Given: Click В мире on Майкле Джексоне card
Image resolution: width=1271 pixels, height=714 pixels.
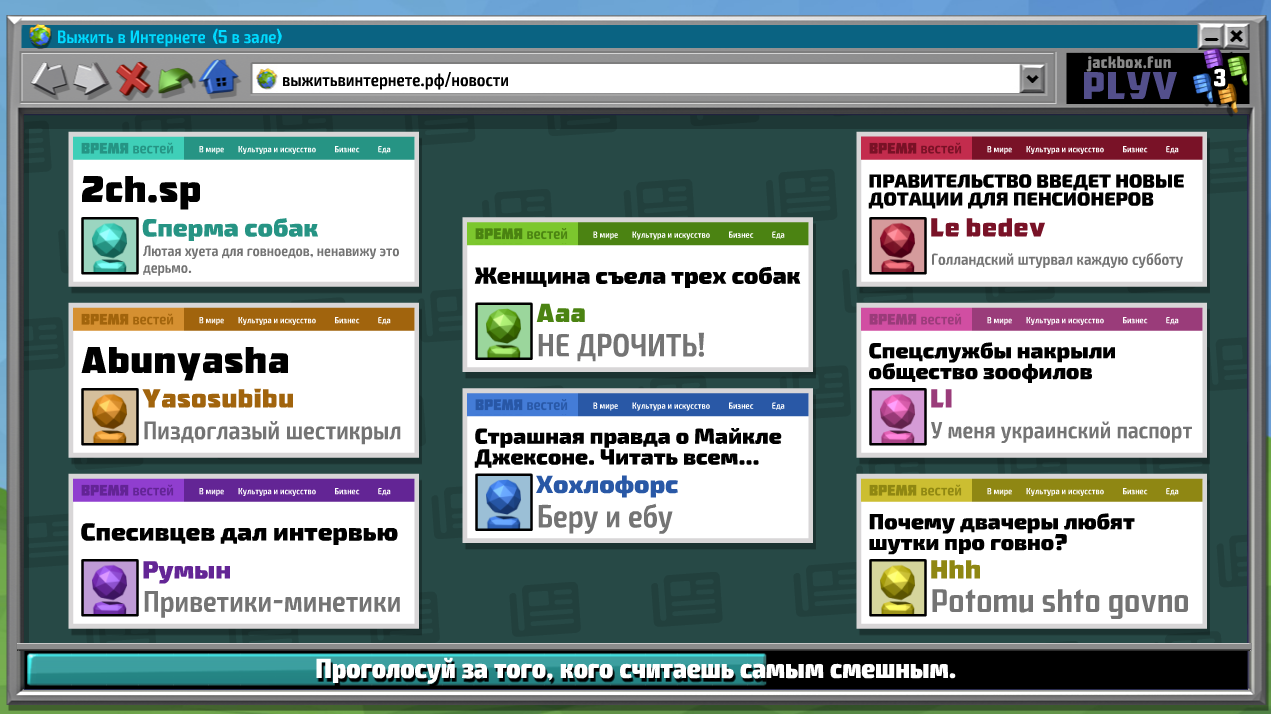Looking at the screenshot, I should click(605, 405).
